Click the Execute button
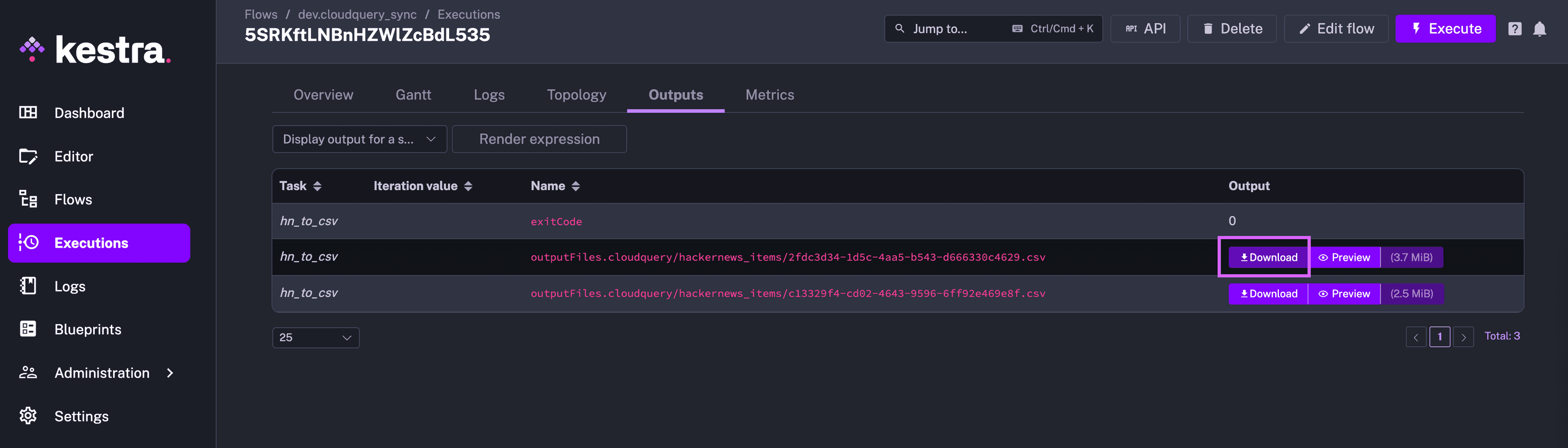The width and height of the screenshot is (1568, 448). [1445, 29]
